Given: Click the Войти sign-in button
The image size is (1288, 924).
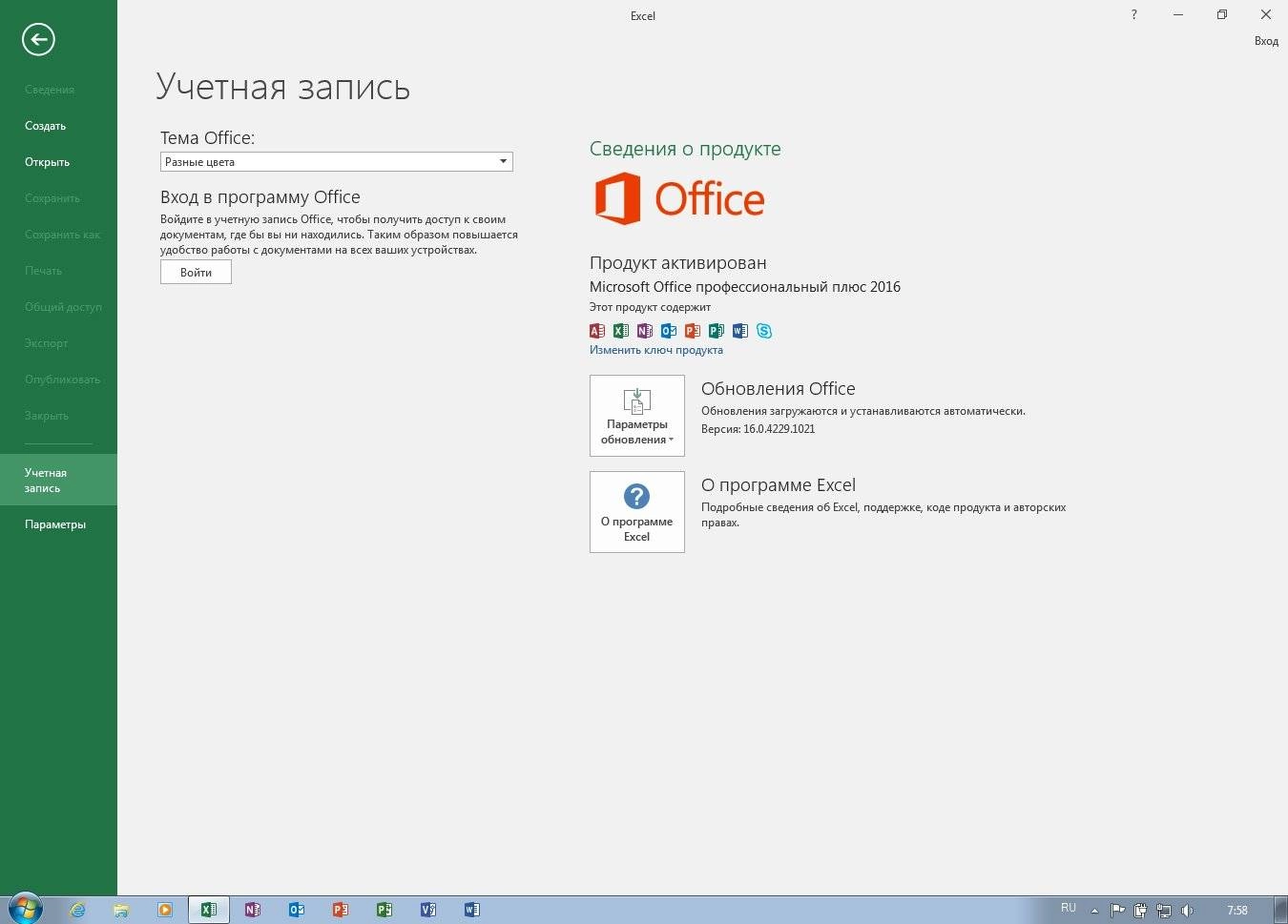Looking at the screenshot, I should click(196, 272).
